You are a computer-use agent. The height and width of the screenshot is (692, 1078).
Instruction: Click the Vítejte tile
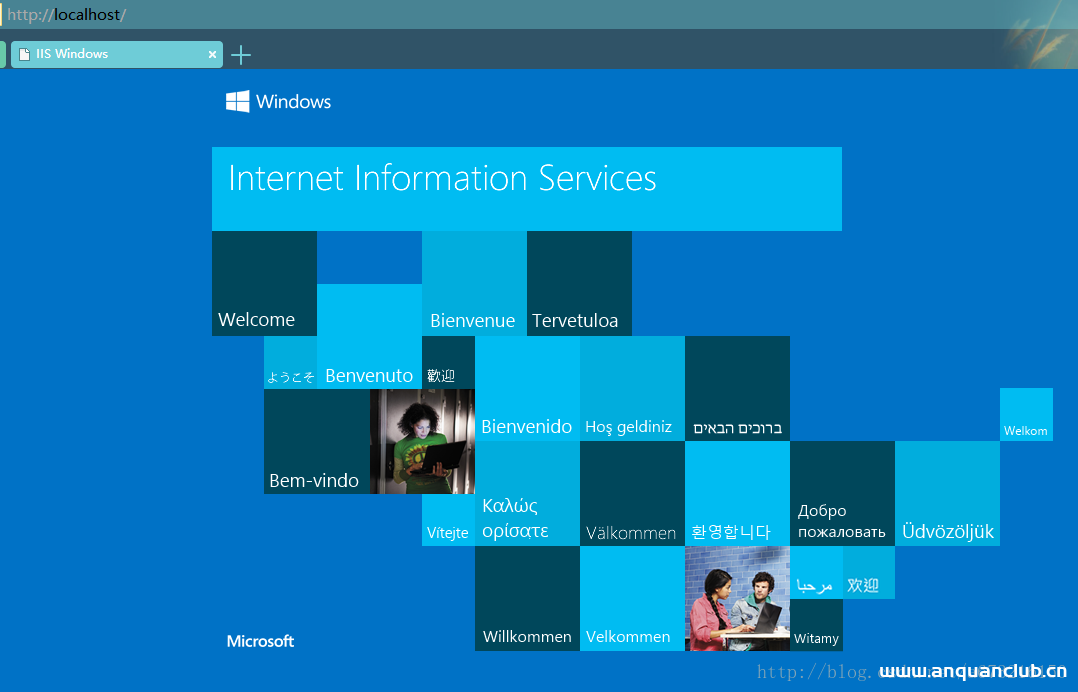448,520
